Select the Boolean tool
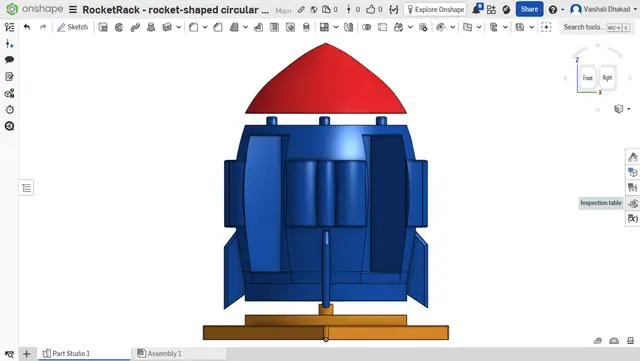 click(x=367, y=27)
